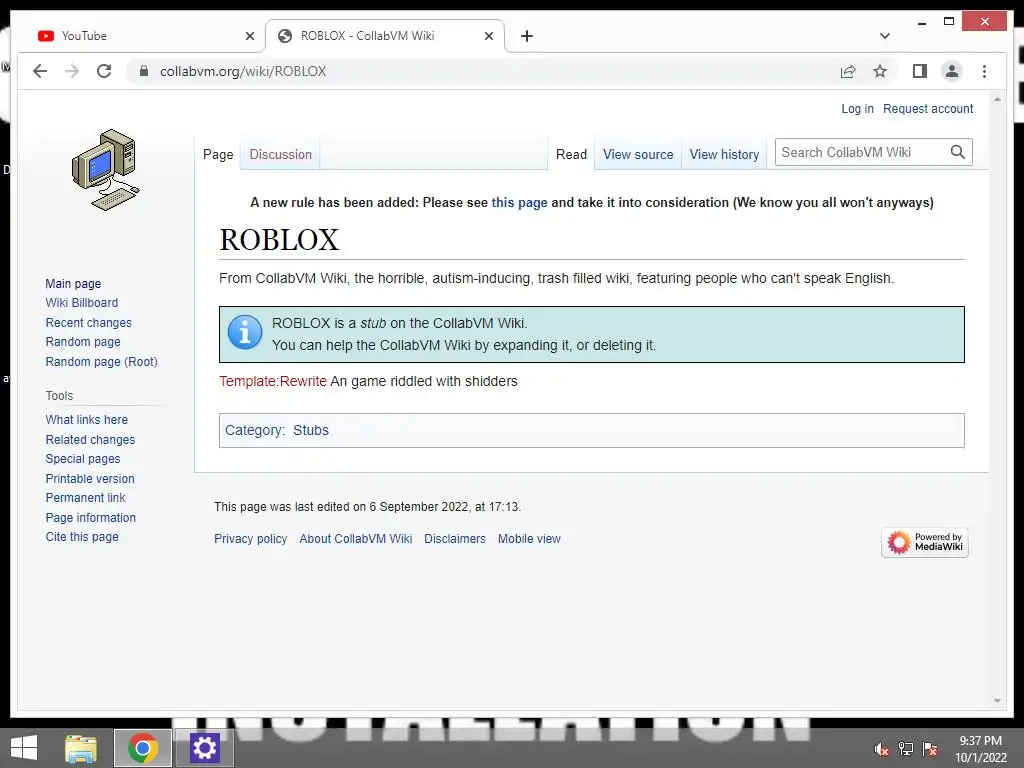Open the Action Center flag icon
1024x768 pixels.
[x=930, y=749]
